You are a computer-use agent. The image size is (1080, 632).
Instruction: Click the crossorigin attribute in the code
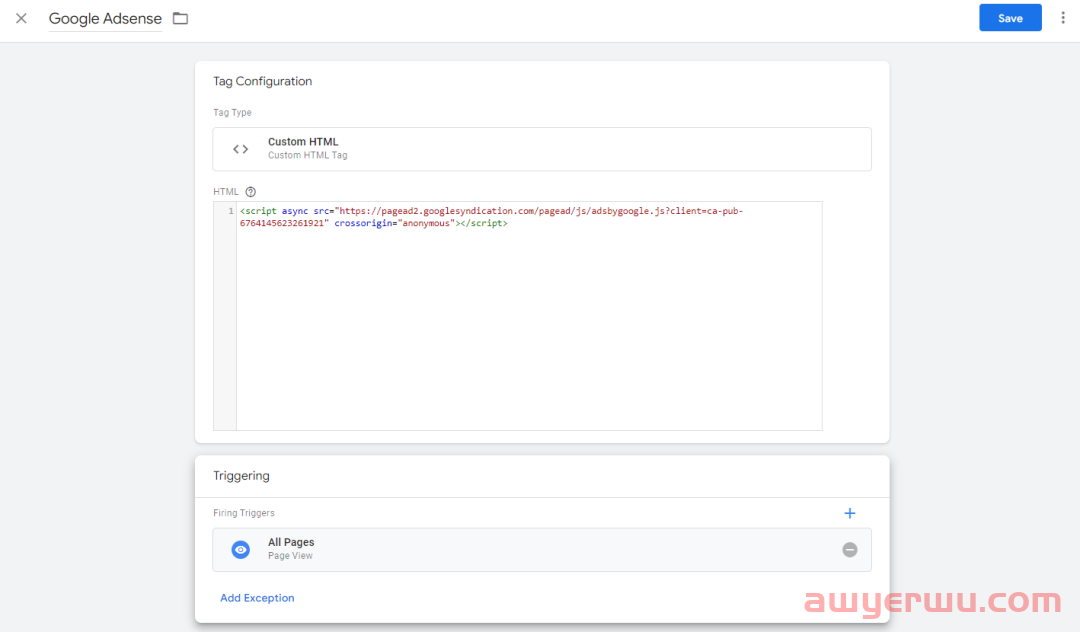click(x=364, y=224)
